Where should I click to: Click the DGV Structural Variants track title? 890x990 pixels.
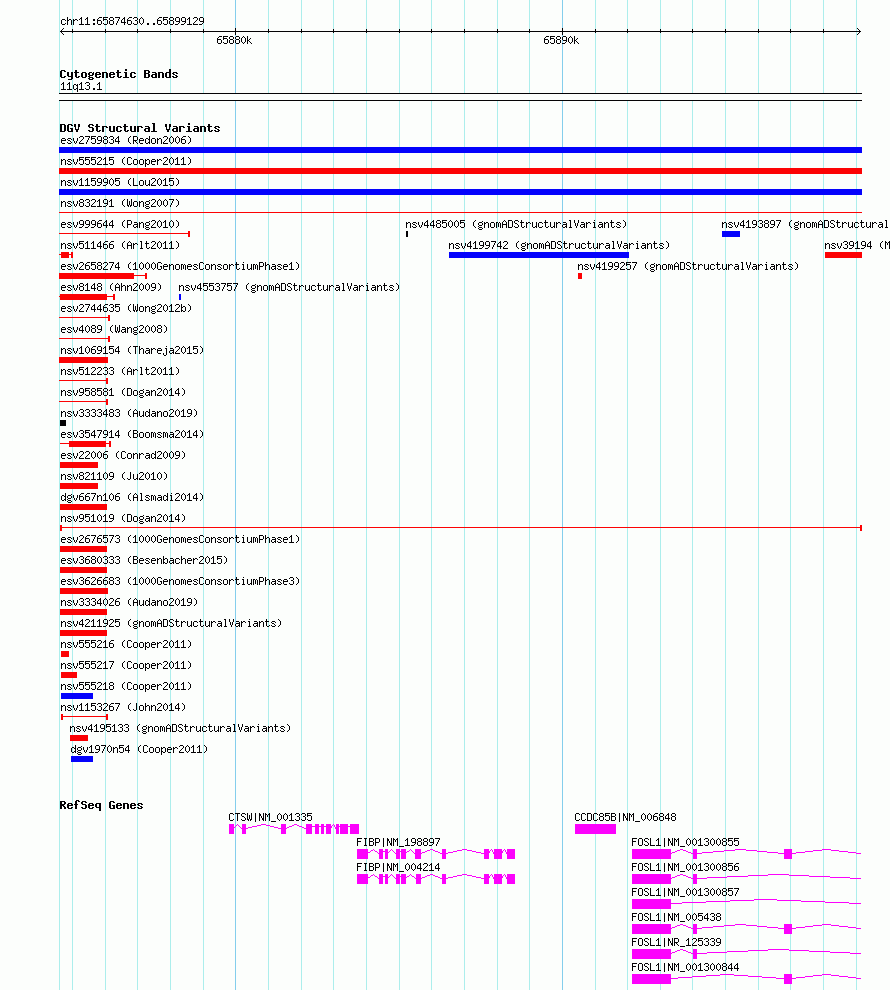(x=139, y=128)
